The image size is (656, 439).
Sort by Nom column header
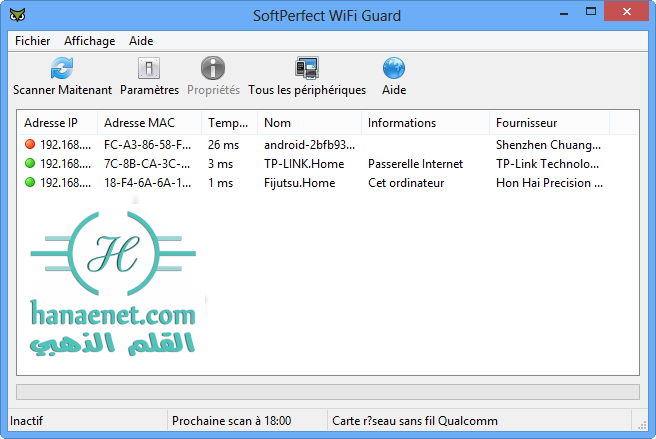pyautogui.click(x=309, y=123)
